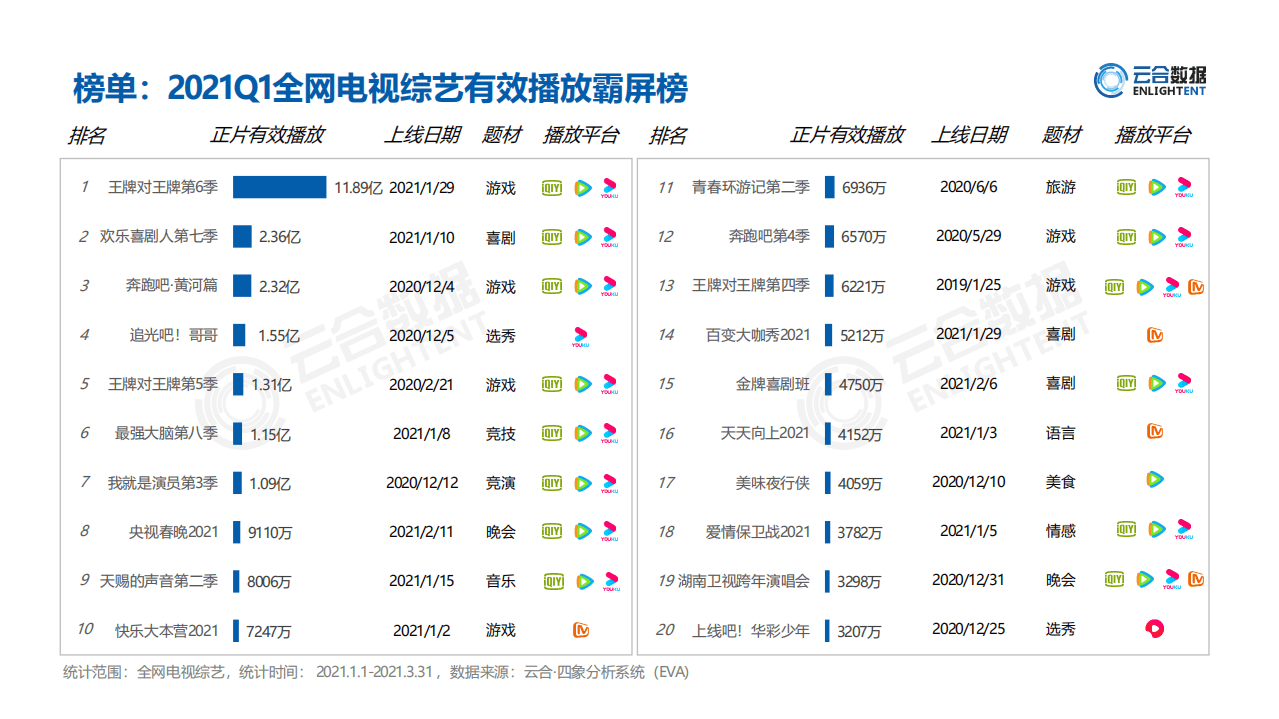Select the Mango TV icon beside 天天向上2021

point(1156,433)
